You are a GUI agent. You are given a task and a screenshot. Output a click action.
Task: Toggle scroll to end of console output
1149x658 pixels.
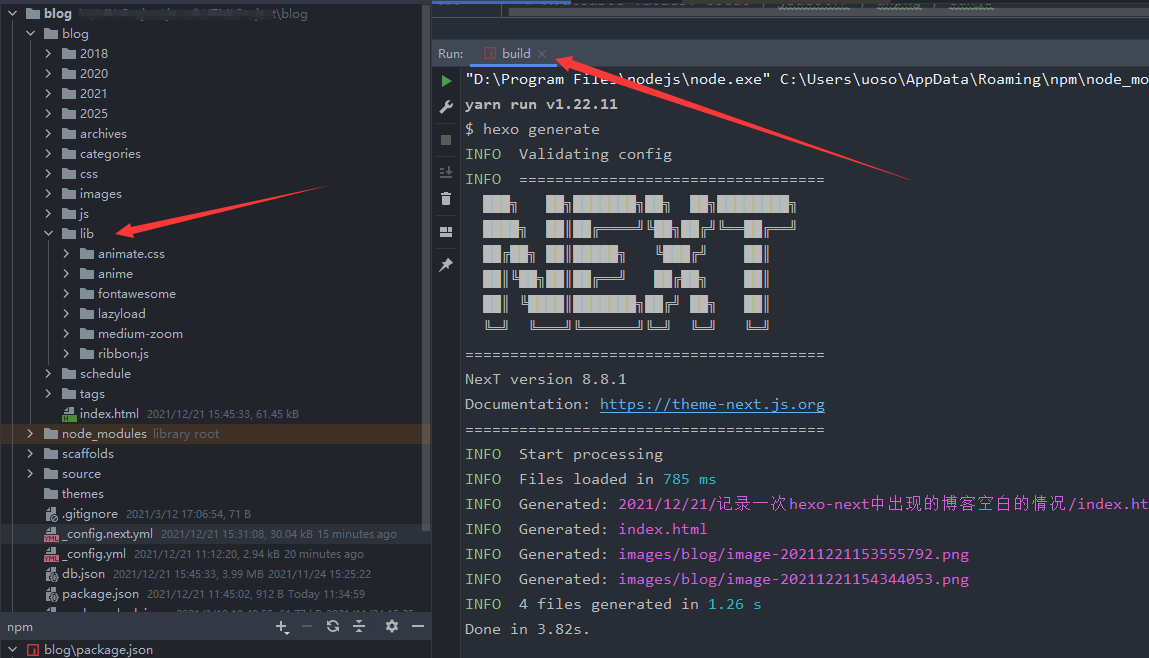coord(446,172)
